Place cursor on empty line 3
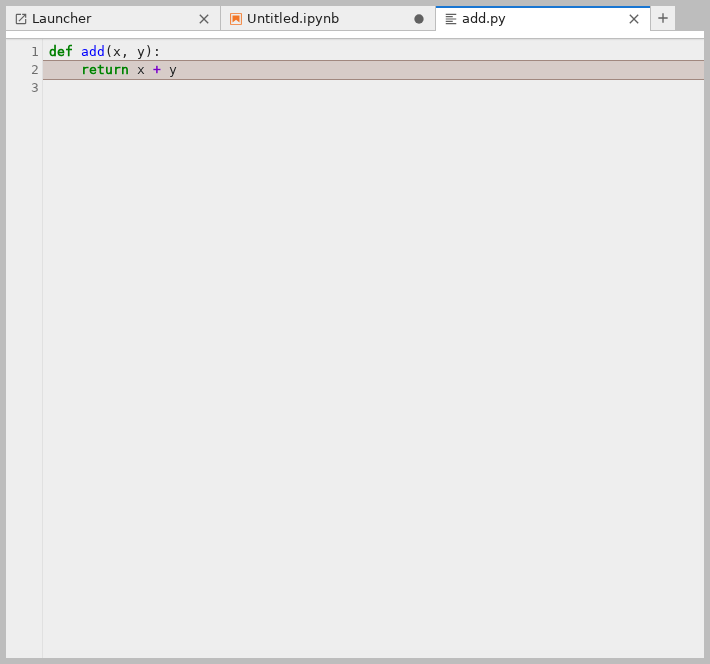Viewport: 710px width, 664px height. [x=374, y=88]
